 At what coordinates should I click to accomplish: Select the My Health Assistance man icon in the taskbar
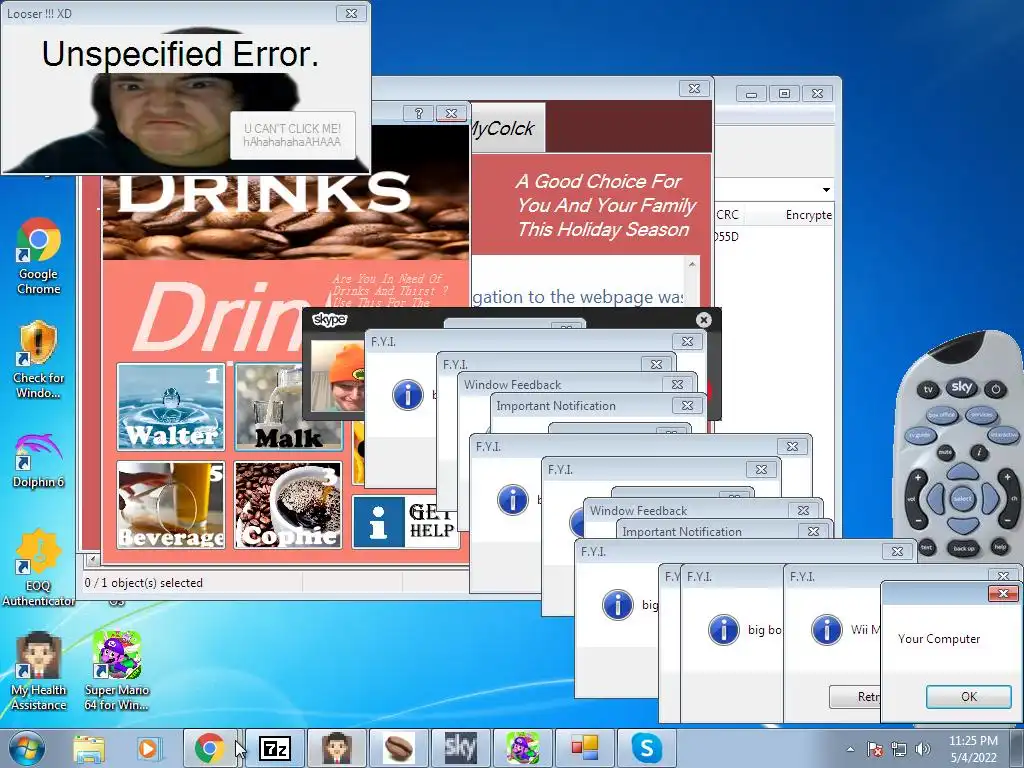point(336,748)
